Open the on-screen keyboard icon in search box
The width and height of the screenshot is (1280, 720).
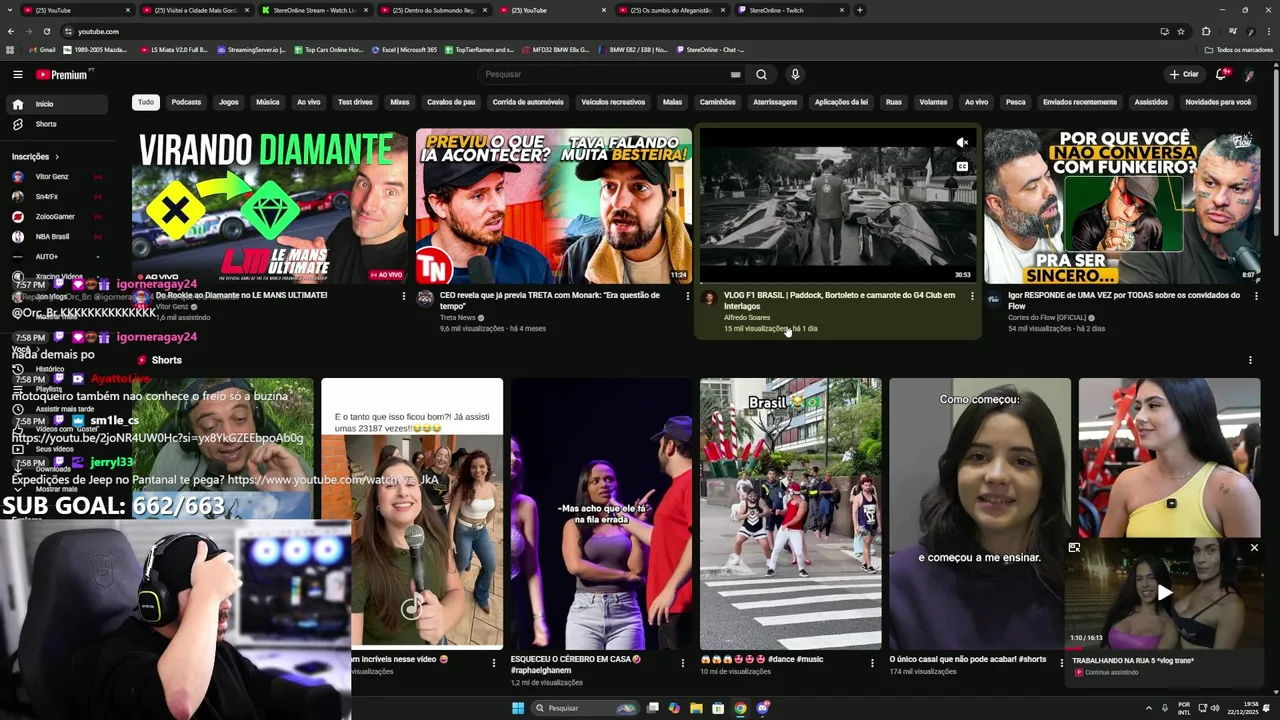[735, 74]
